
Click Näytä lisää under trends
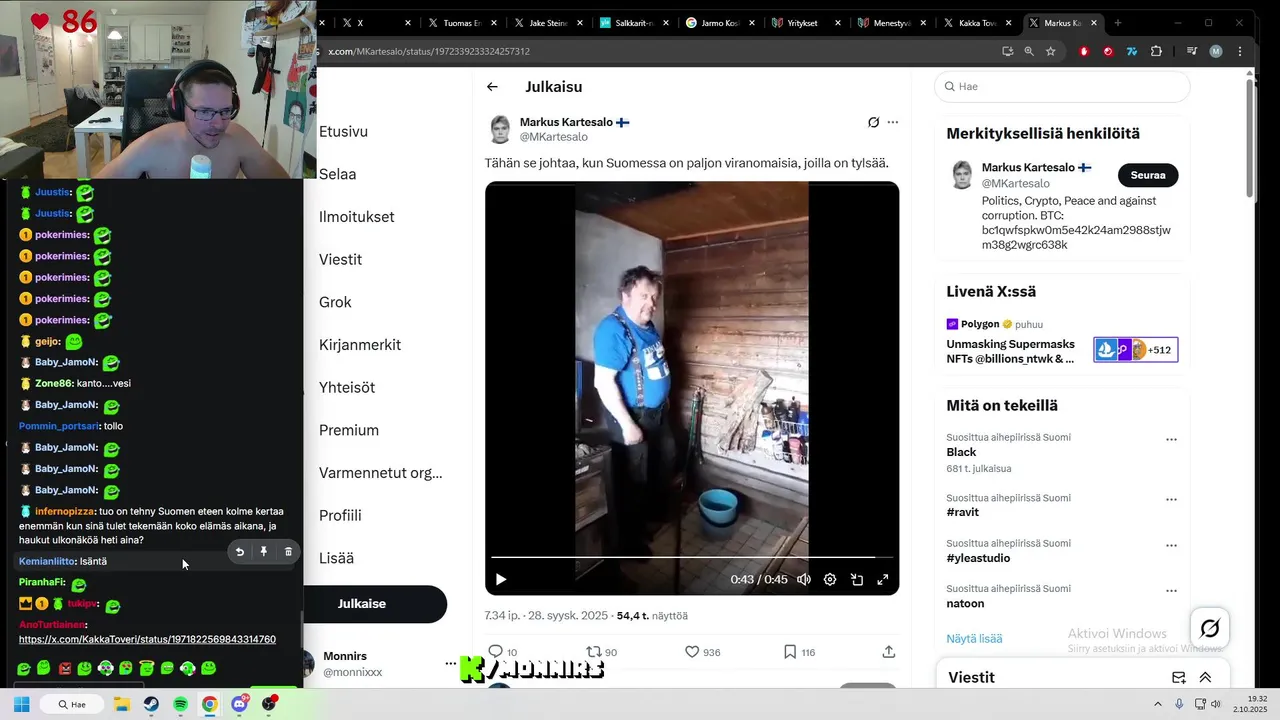[974, 638]
